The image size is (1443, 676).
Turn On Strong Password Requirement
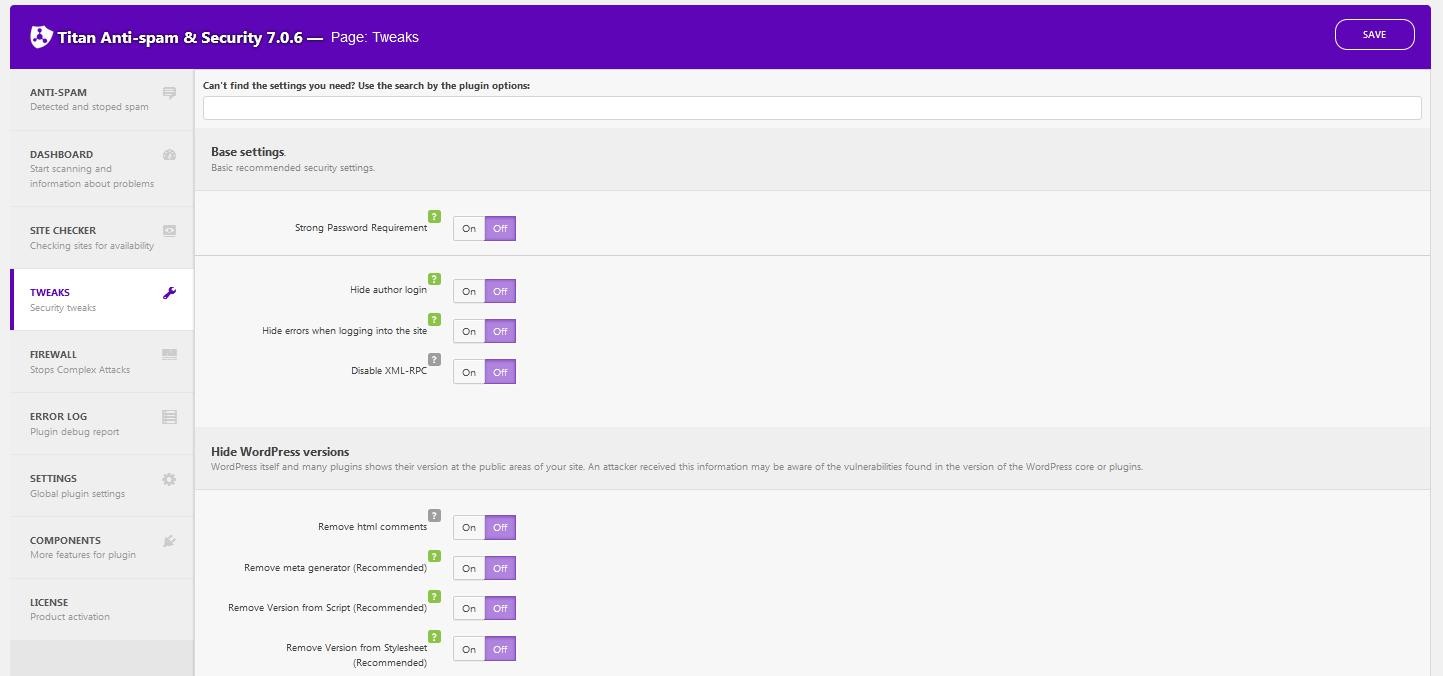tap(469, 229)
